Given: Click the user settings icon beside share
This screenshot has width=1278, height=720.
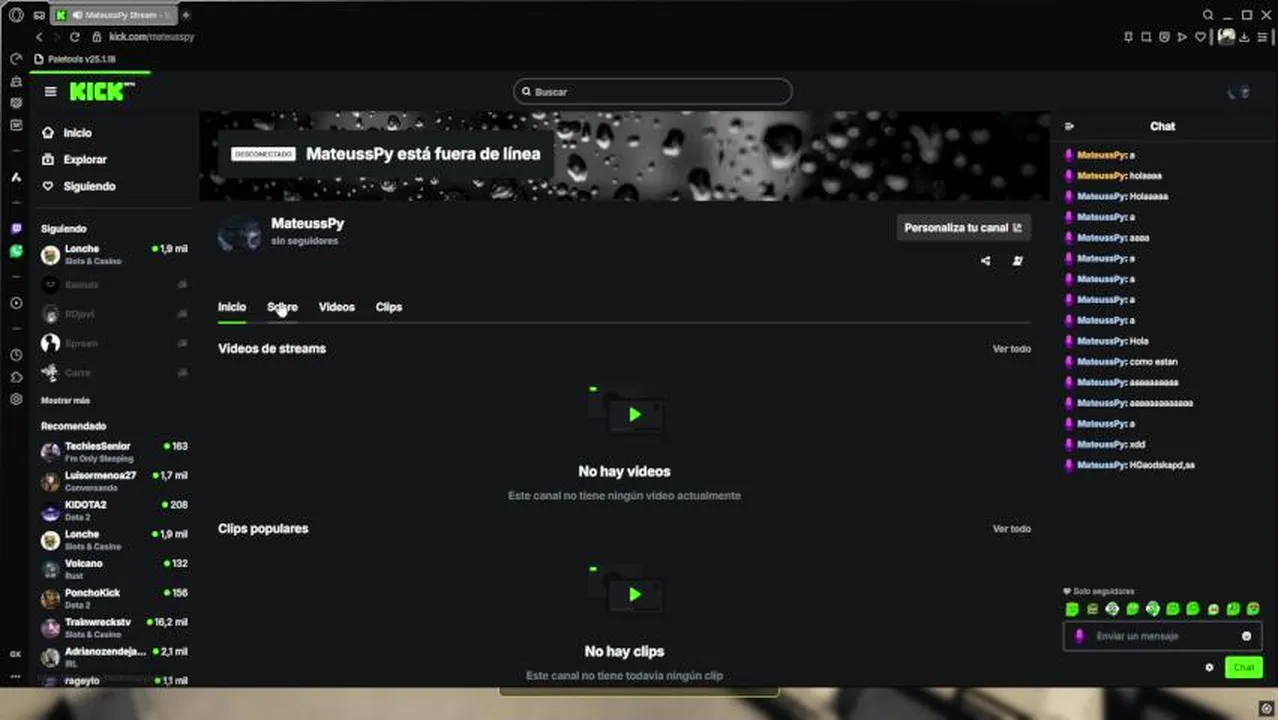Looking at the screenshot, I should (x=1017, y=261).
